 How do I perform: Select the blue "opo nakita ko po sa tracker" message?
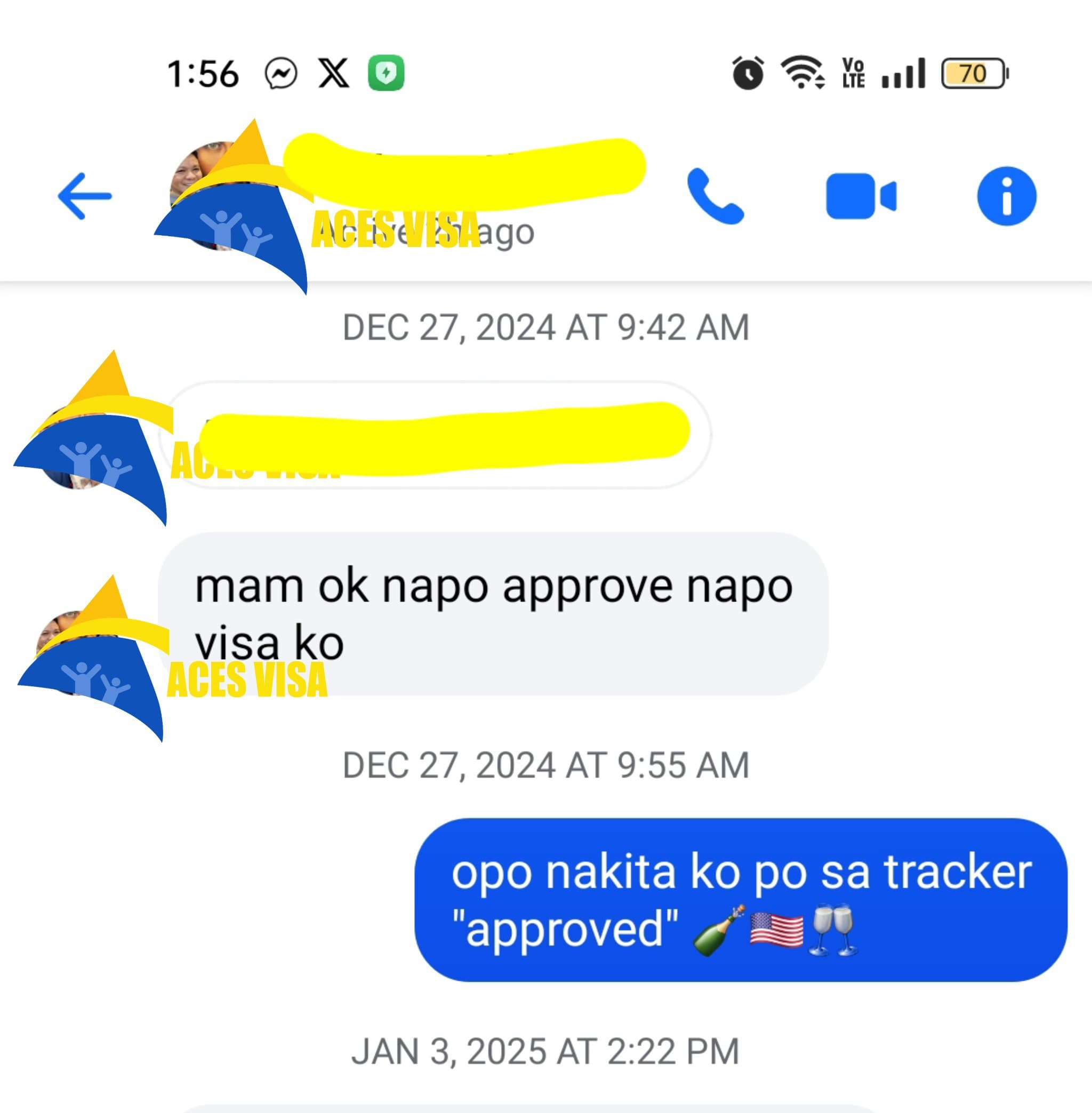tap(741, 900)
